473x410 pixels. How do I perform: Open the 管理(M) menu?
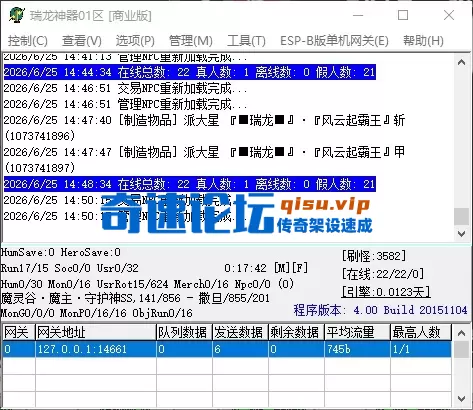[x=191, y=41]
